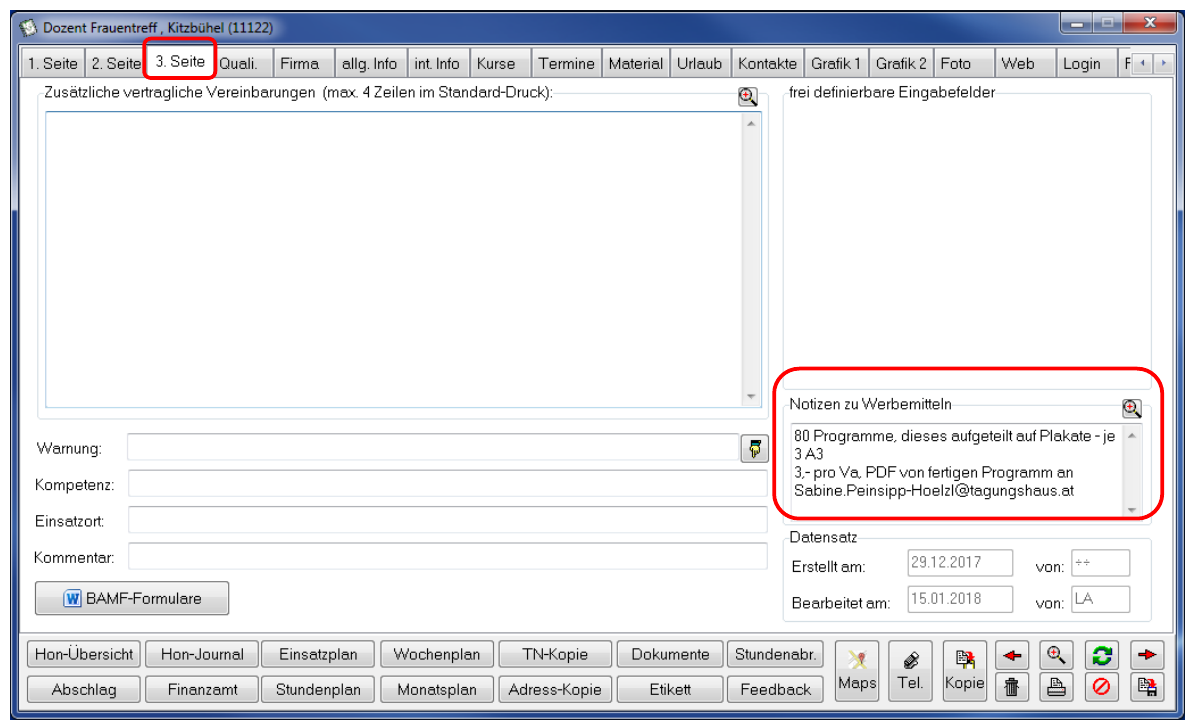This screenshot has height=728, width=1194.
Task: Click into the Kompetenz input field
Action: pos(448,484)
